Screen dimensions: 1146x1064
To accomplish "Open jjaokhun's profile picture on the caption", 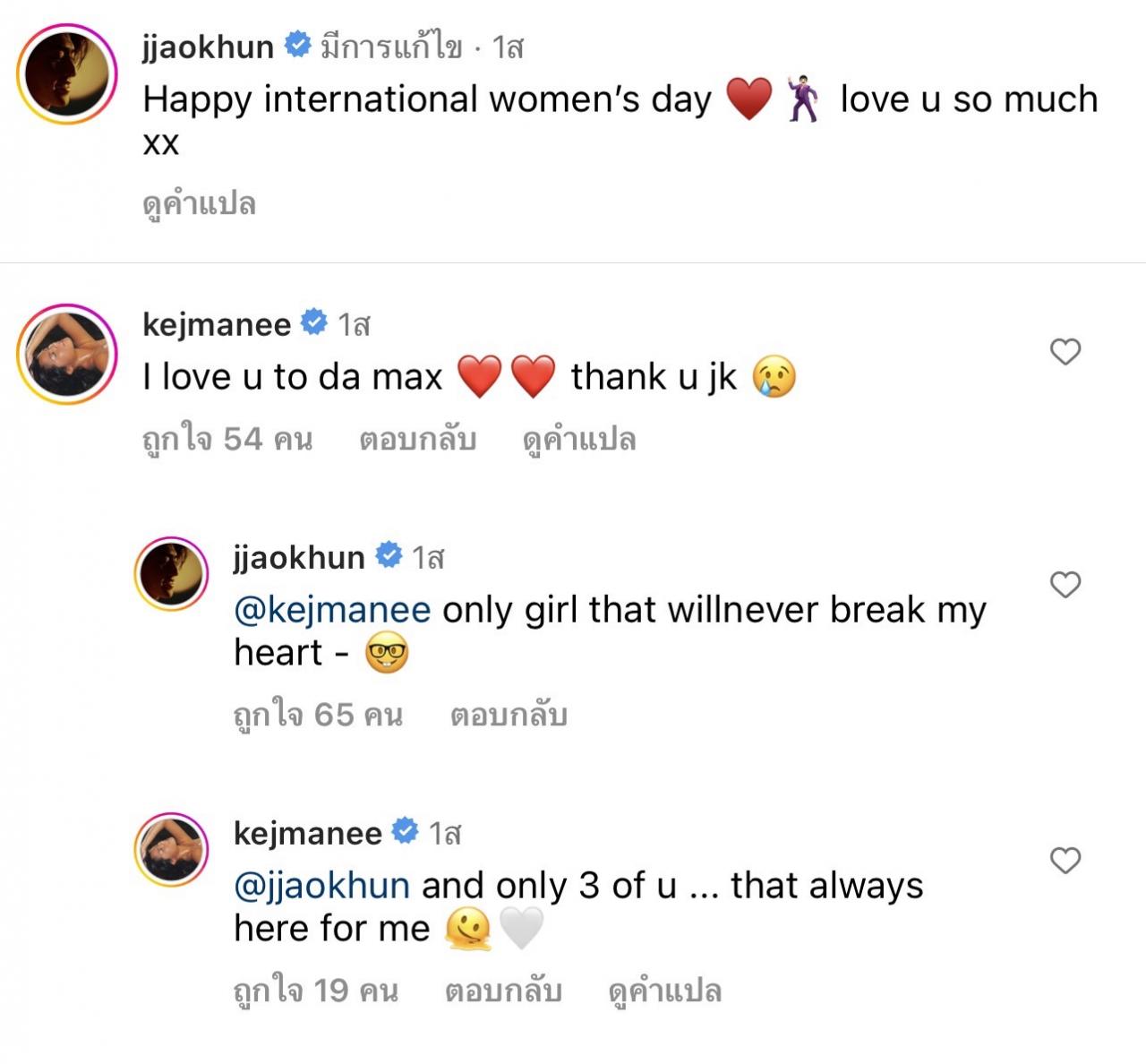I will 67,75.
